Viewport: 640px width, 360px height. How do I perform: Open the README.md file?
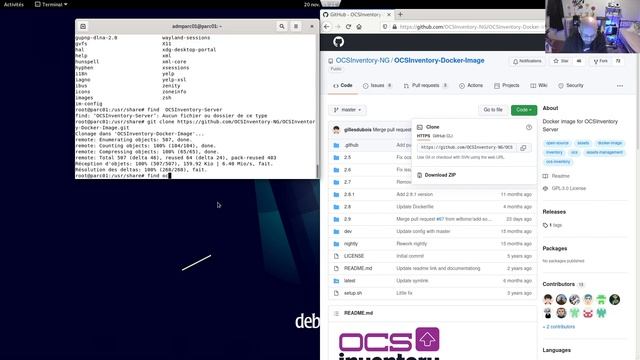point(358,269)
